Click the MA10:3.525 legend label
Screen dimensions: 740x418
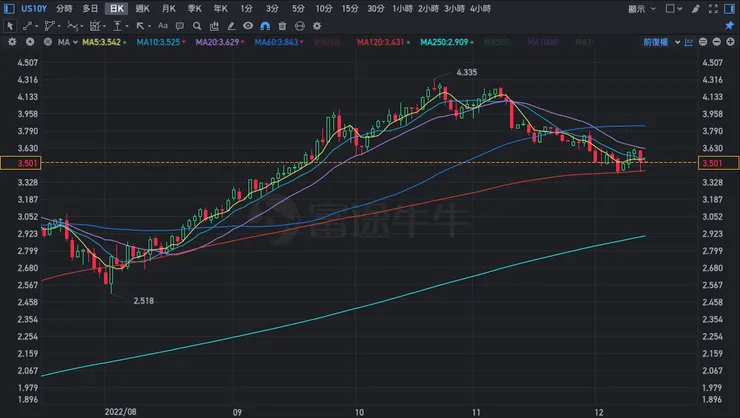[161, 42]
